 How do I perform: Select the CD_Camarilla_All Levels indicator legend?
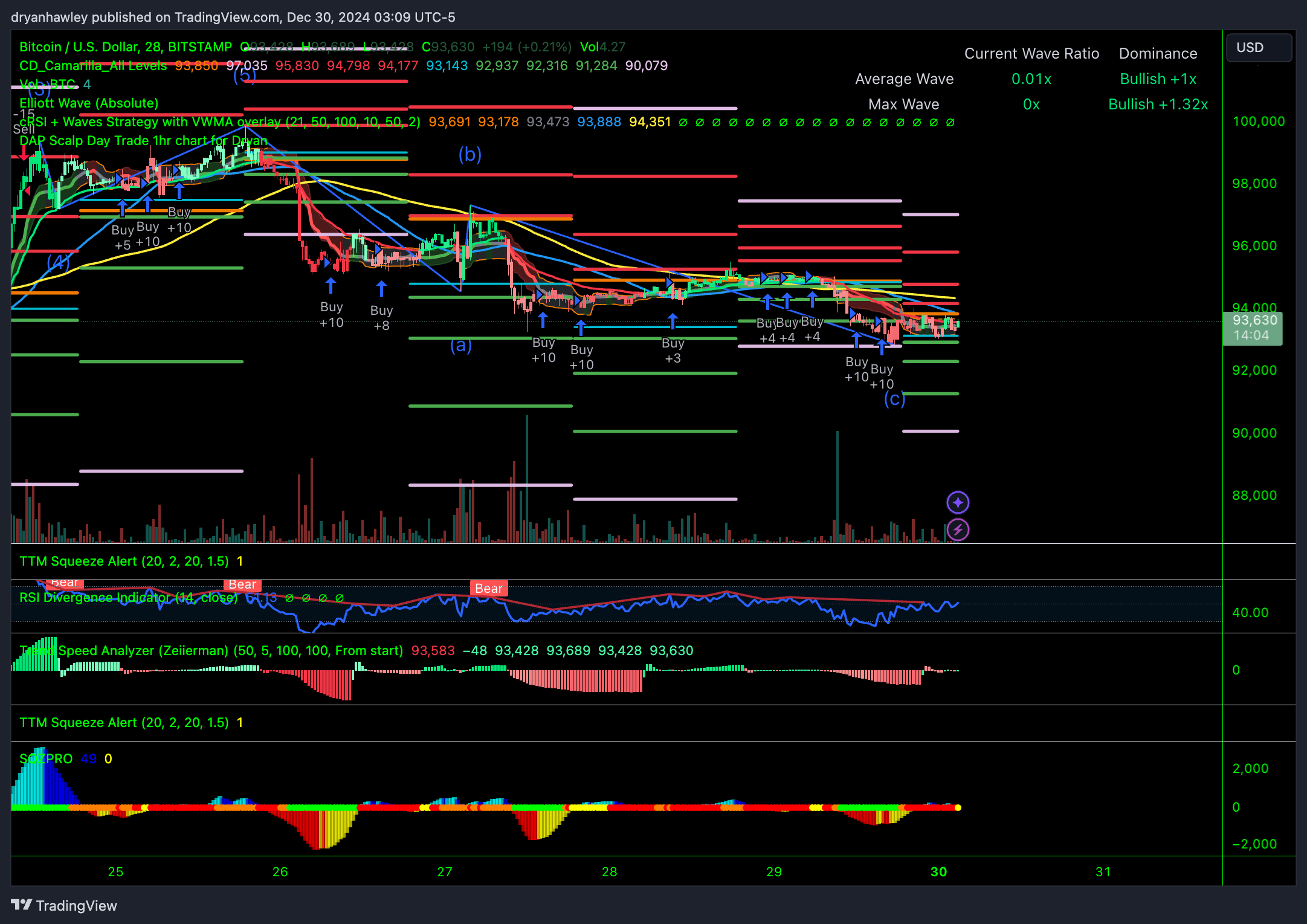(x=93, y=65)
